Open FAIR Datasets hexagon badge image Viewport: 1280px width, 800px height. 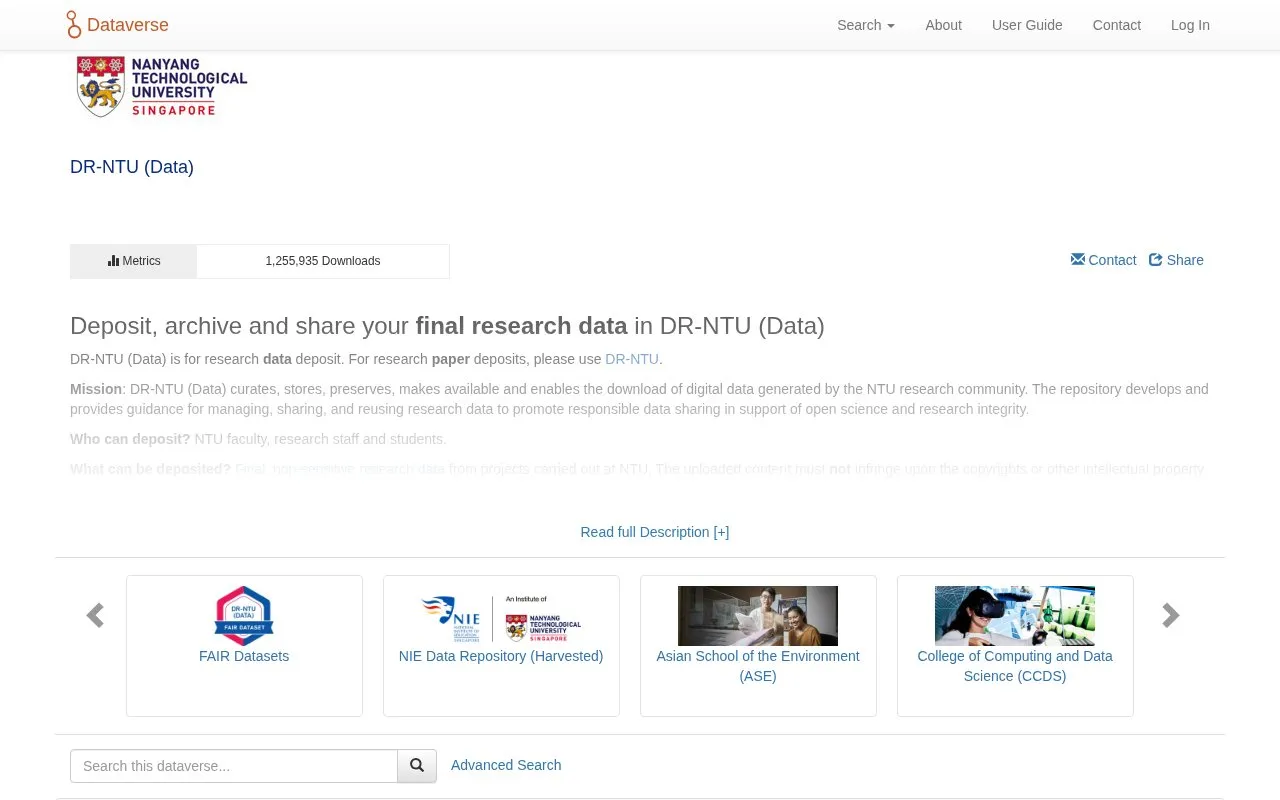pyautogui.click(x=244, y=616)
